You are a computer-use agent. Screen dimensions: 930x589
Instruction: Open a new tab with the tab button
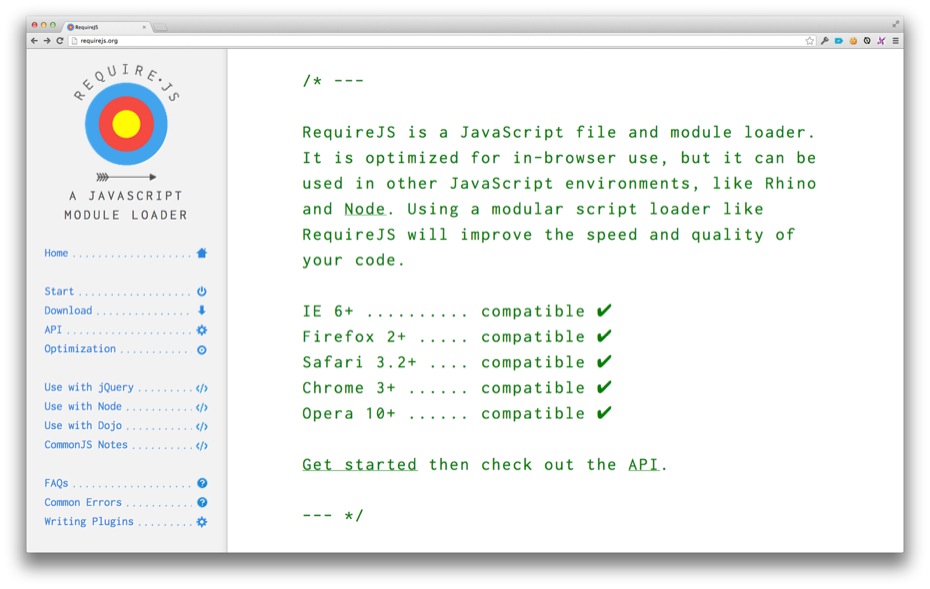coord(161,27)
